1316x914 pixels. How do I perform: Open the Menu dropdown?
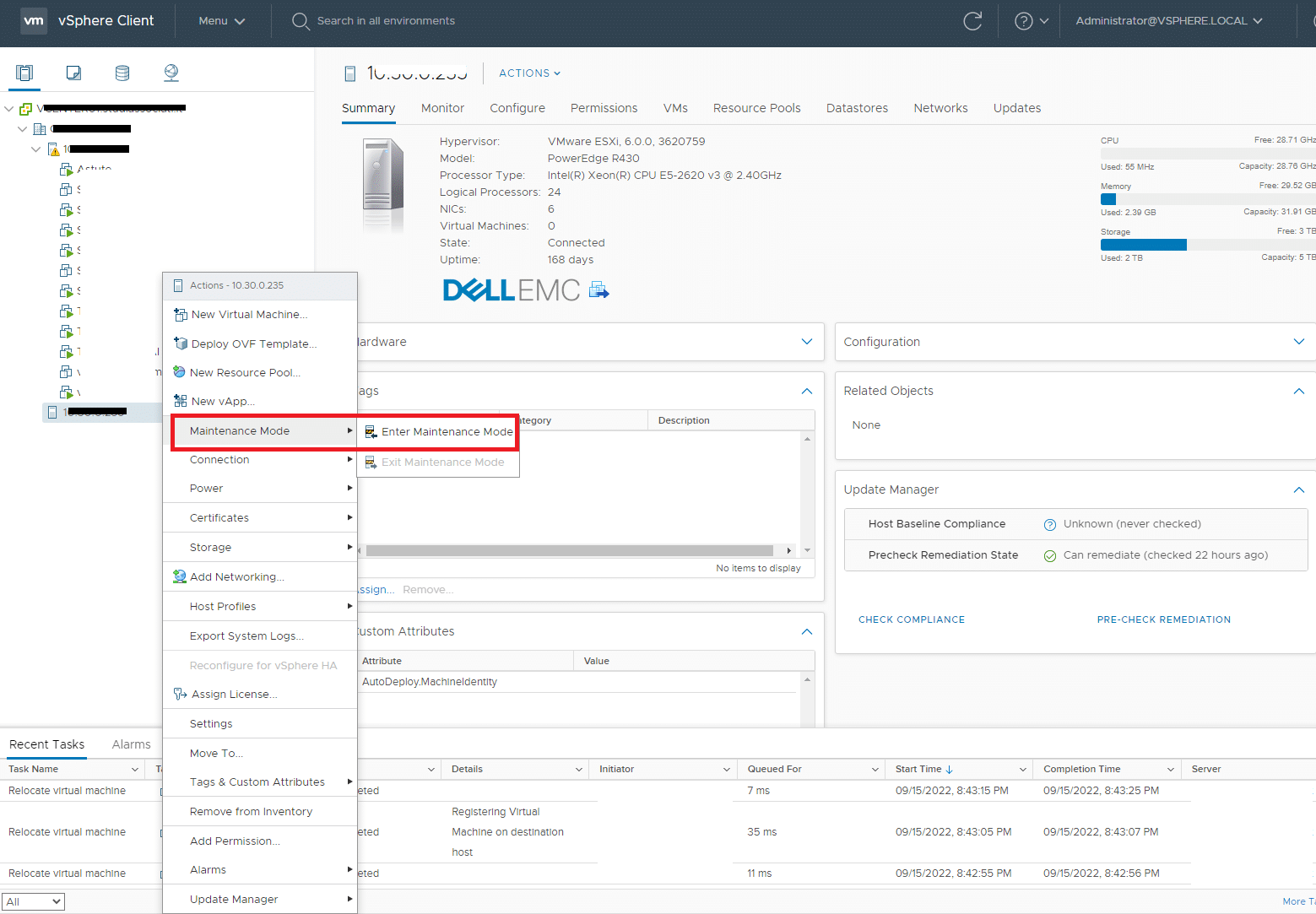click(222, 21)
